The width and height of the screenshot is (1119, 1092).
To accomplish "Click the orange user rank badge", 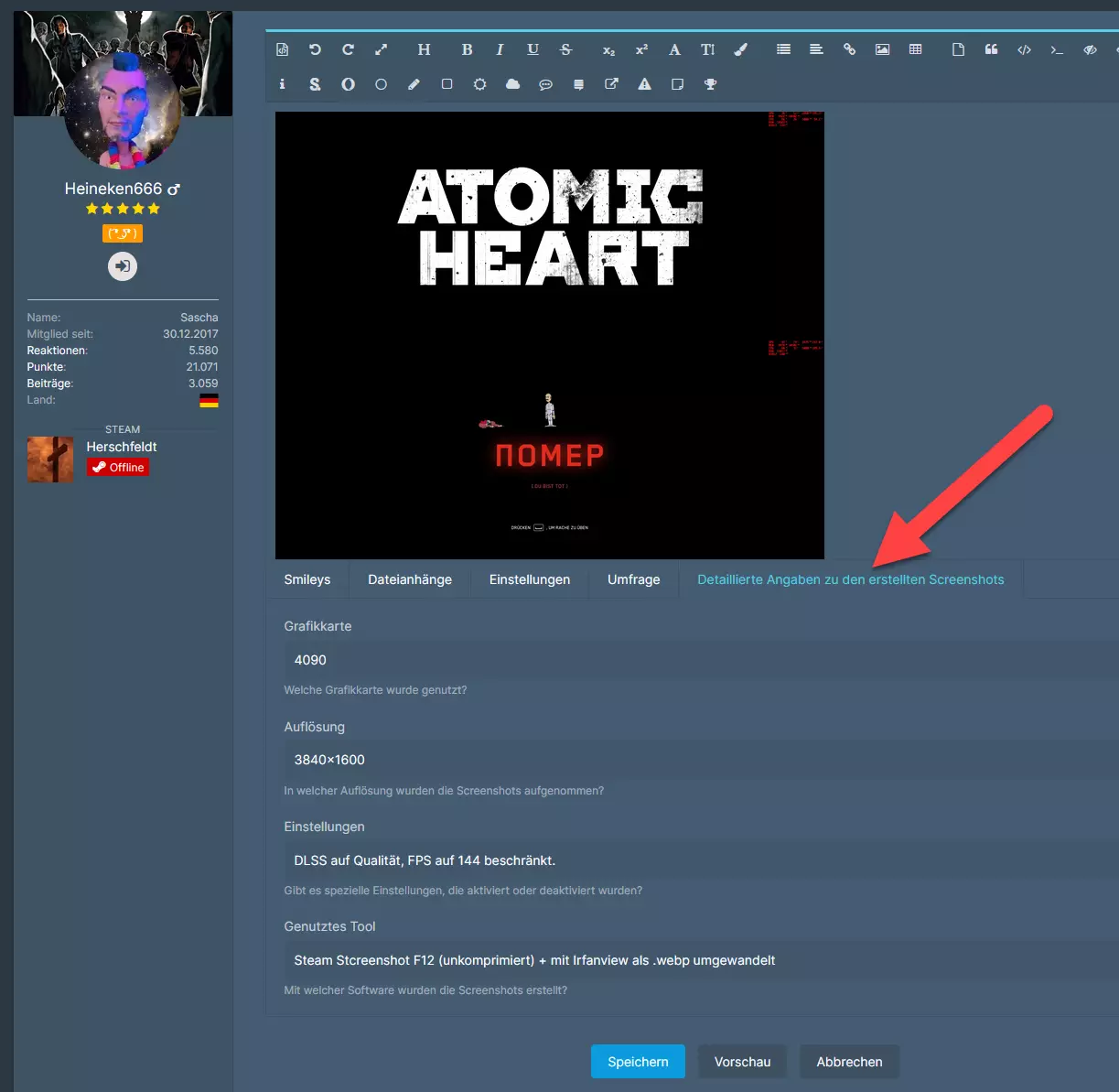I will point(123,233).
